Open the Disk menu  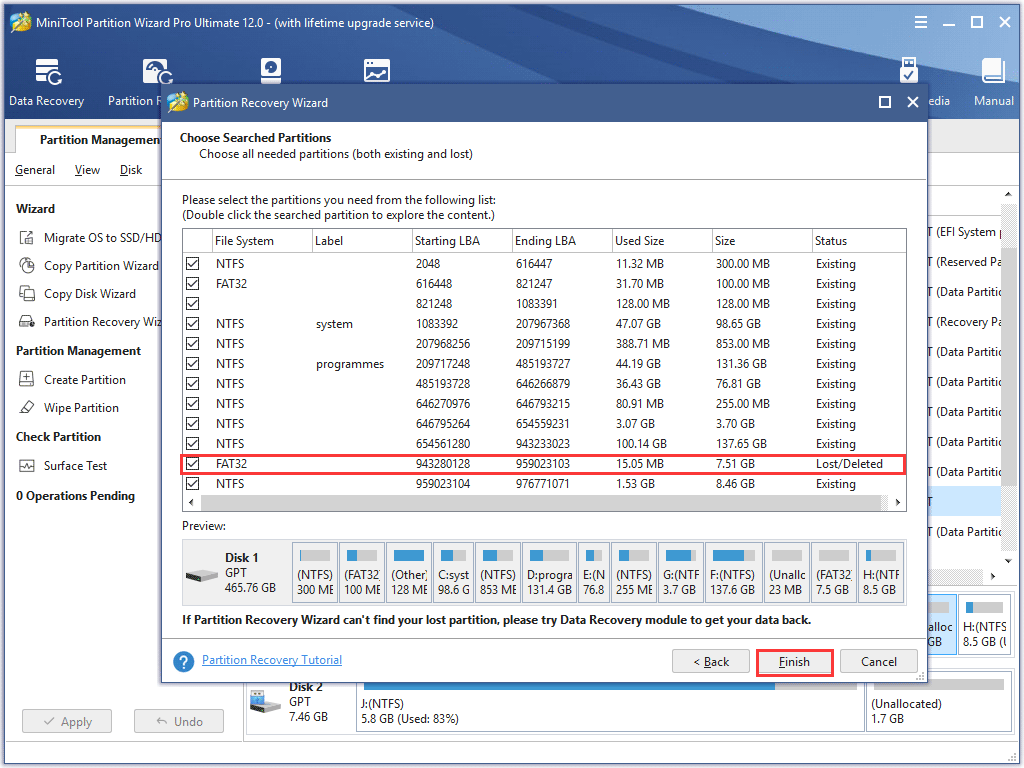point(131,170)
